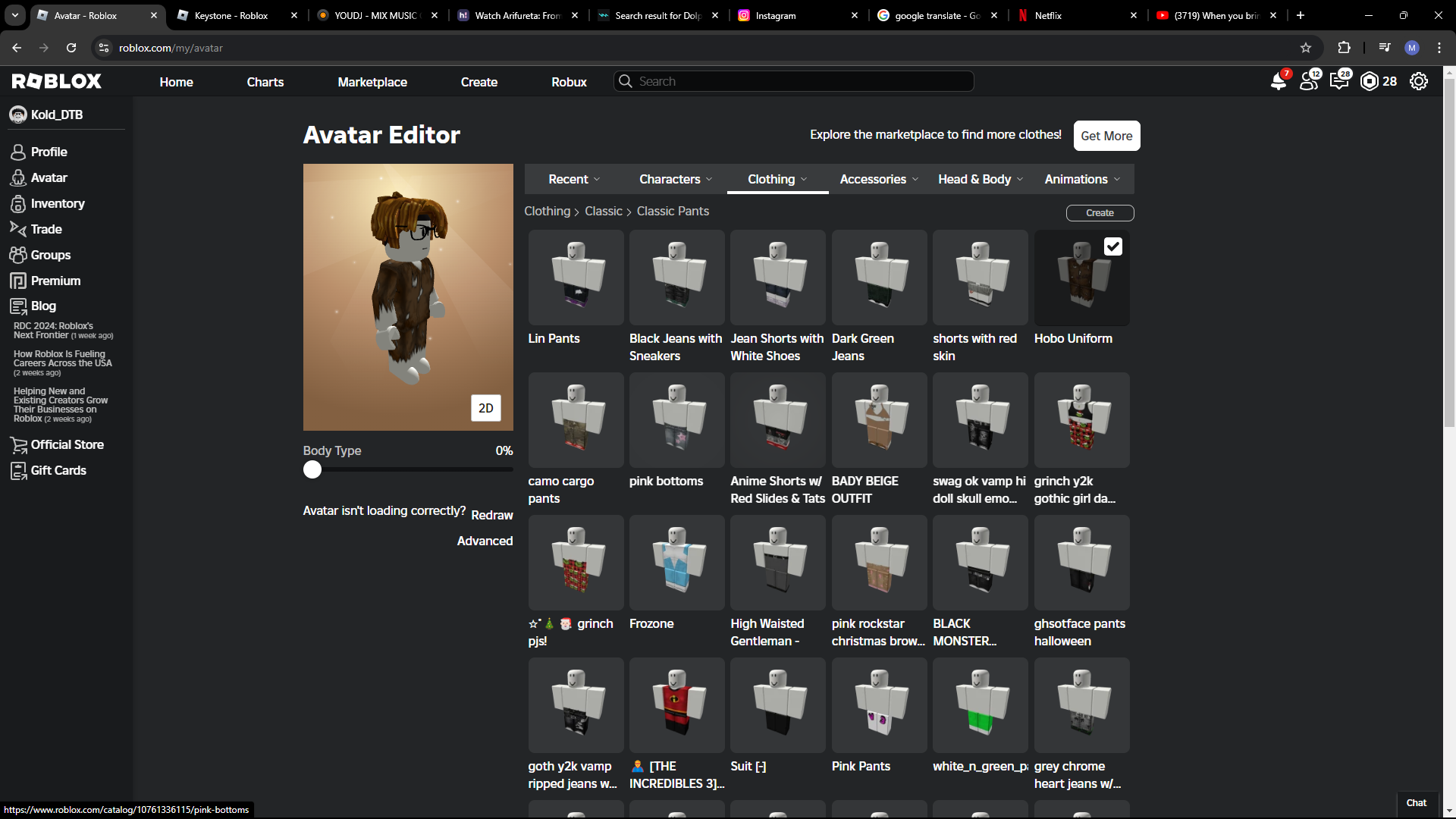
Task: Select the Suit [-] thumbnail
Action: point(778,705)
